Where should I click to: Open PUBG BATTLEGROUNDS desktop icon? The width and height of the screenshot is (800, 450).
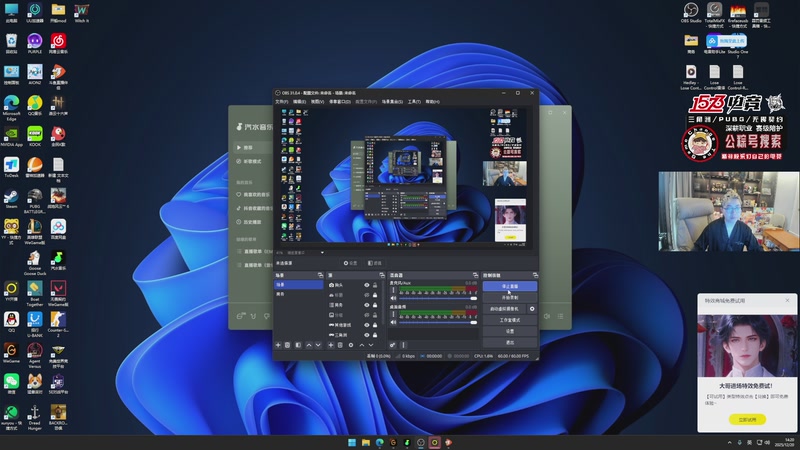click(x=35, y=201)
